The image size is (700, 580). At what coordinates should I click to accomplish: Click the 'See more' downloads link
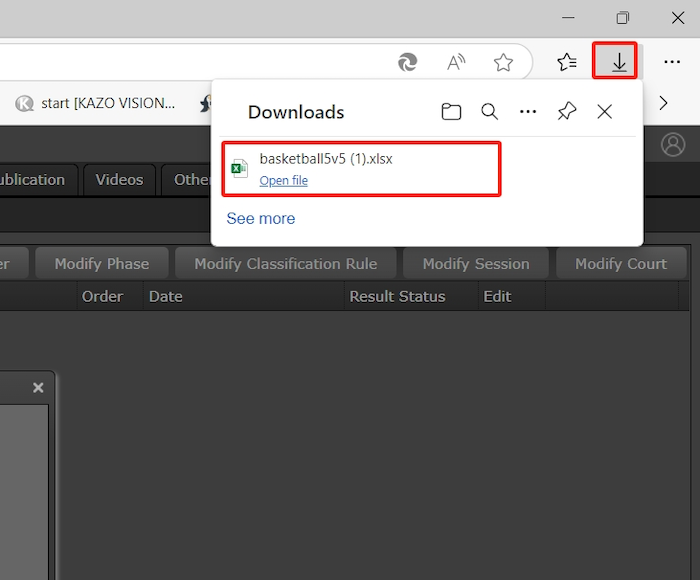point(260,218)
